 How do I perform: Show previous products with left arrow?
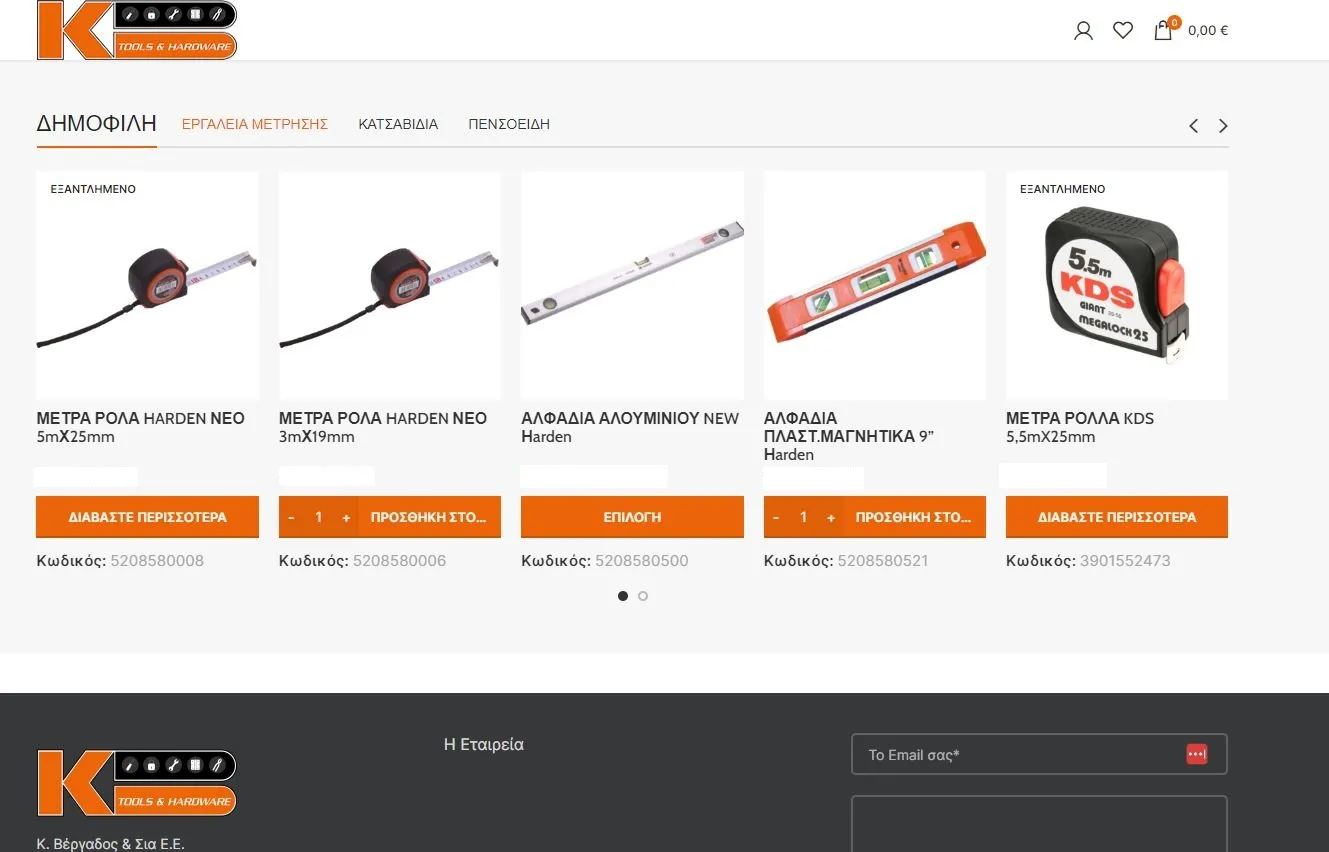pos(1193,126)
